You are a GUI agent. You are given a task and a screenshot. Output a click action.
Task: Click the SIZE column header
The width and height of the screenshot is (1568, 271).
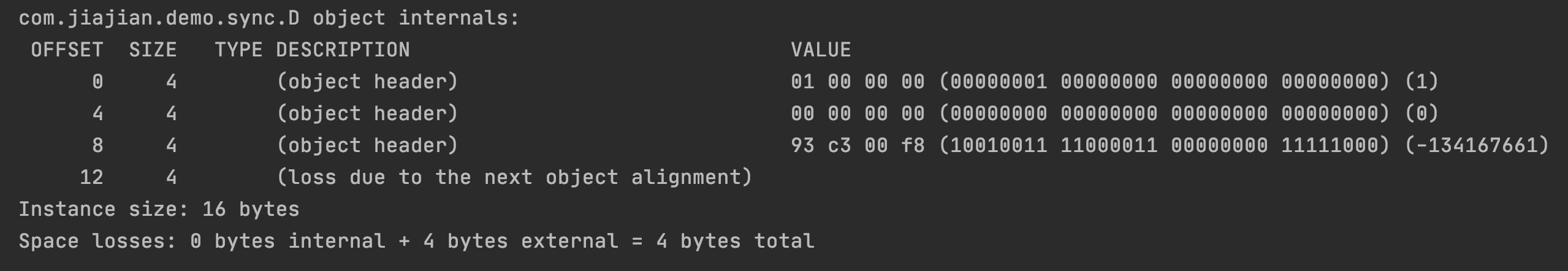click(x=153, y=50)
